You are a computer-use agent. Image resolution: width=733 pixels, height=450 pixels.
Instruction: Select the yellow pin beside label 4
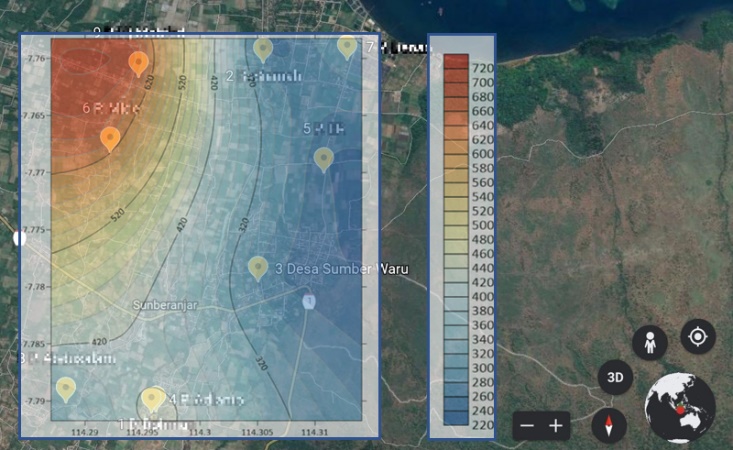(152, 400)
